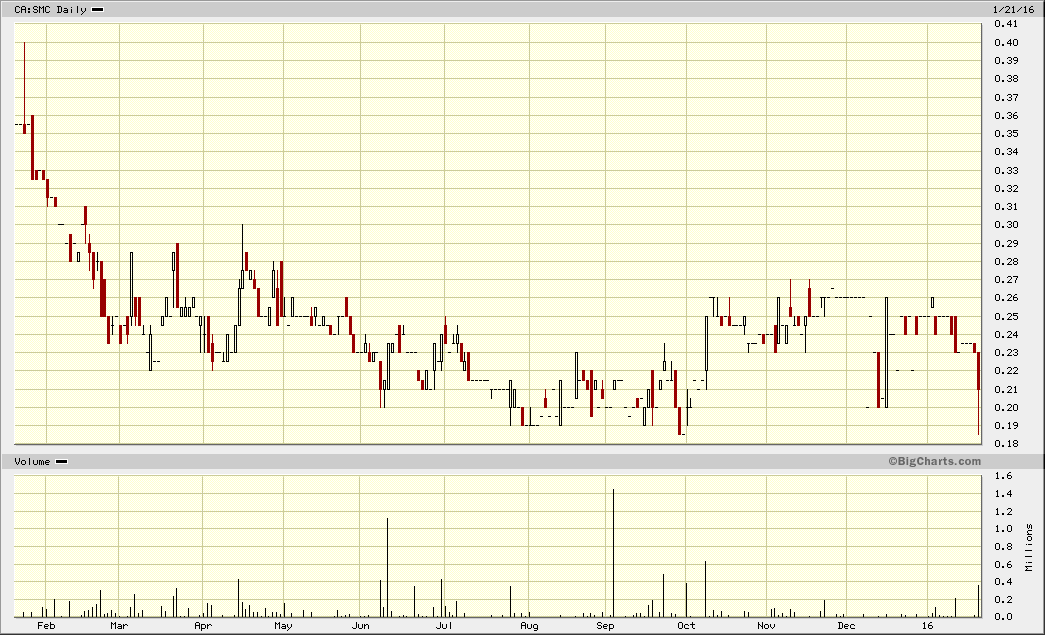This screenshot has width=1045, height=635.
Task: Select the 1.0 volume axis label
Action: point(1004,529)
